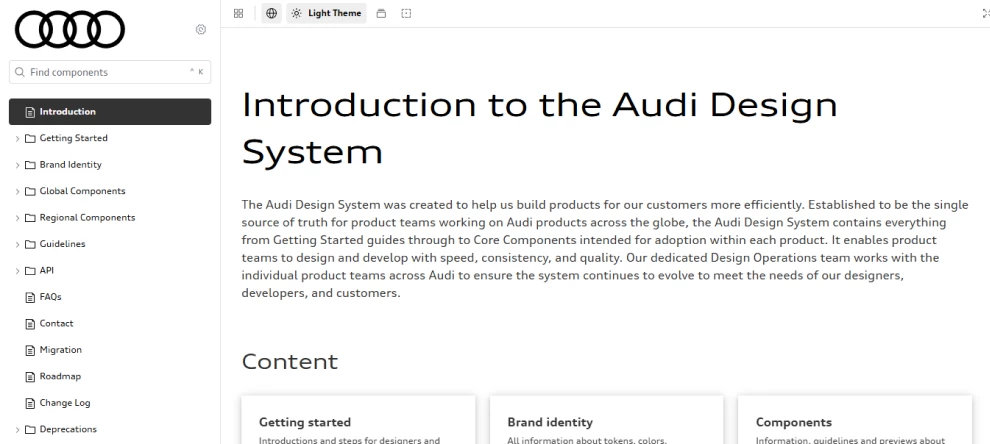Open the Deprecations folder label
The width and height of the screenshot is (990, 444).
[x=68, y=429]
